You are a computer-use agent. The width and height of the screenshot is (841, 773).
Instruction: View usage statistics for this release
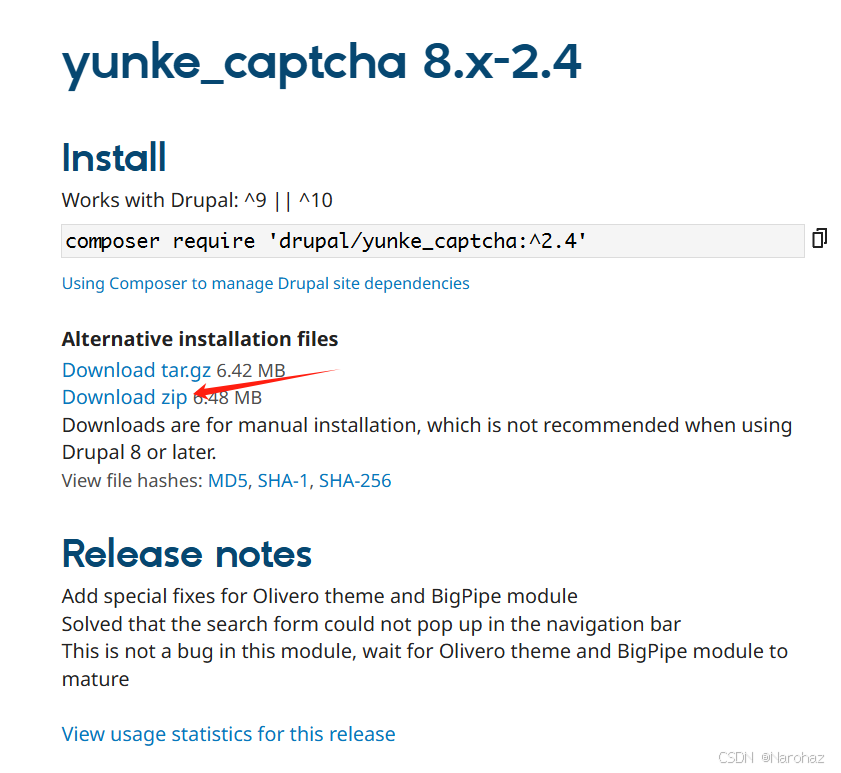click(228, 734)
